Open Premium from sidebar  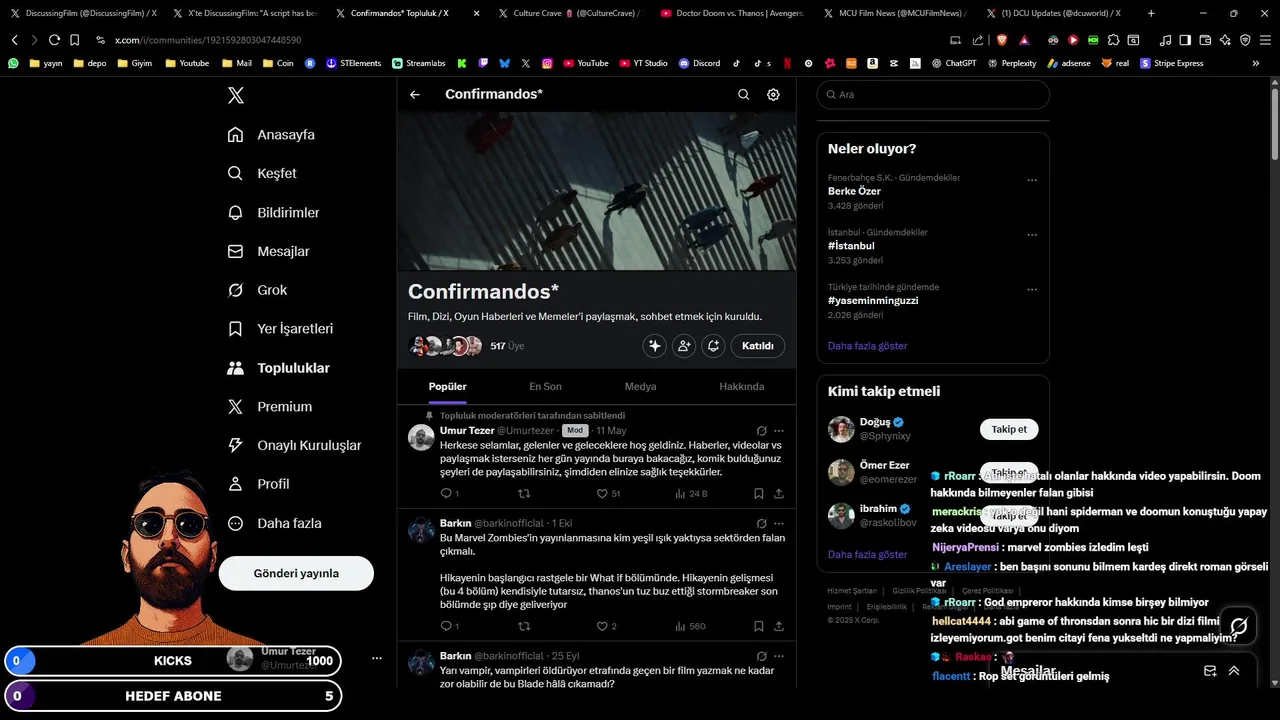269,406
